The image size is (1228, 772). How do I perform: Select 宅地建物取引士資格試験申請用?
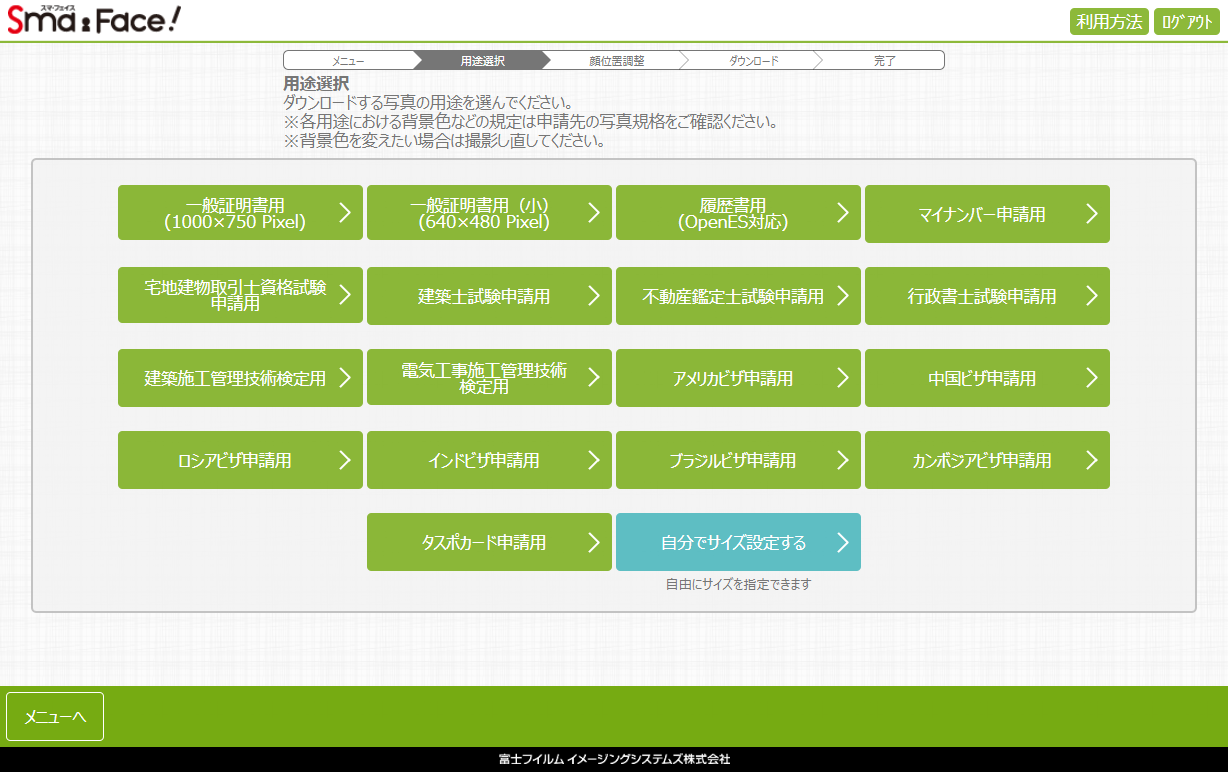[x=235, y=295]
